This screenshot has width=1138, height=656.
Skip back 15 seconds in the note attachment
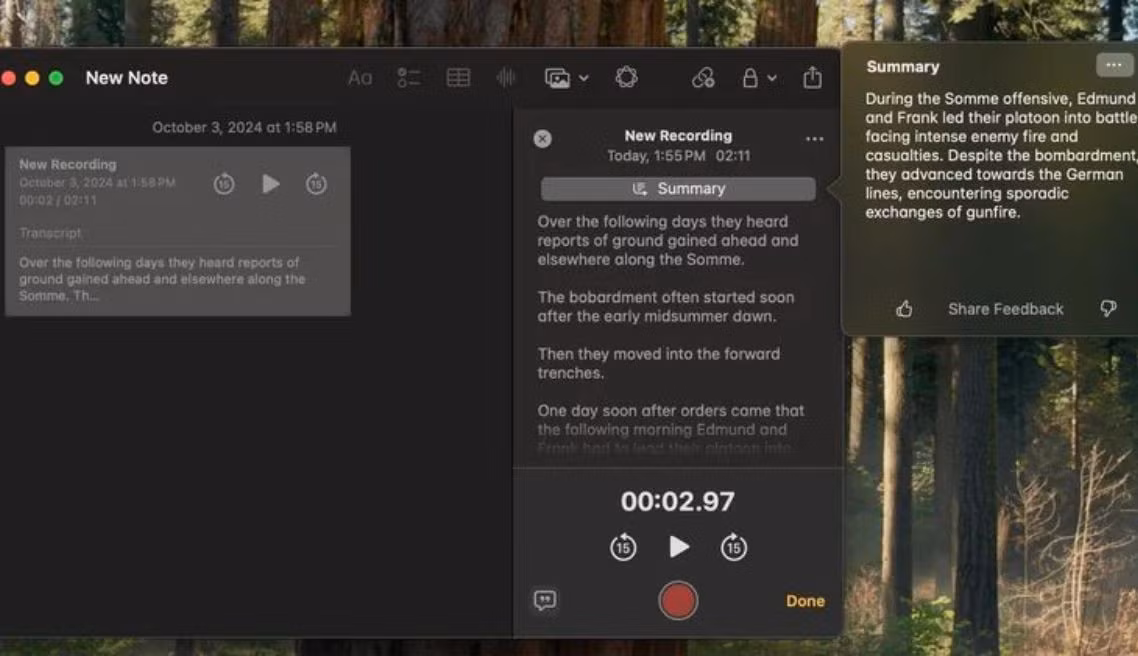coord(224,184)
